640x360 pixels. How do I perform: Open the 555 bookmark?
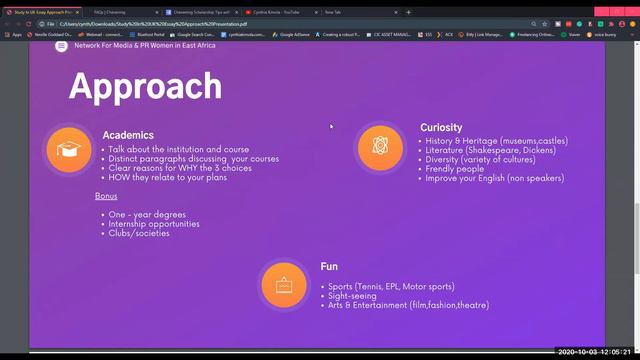[425, 35]
